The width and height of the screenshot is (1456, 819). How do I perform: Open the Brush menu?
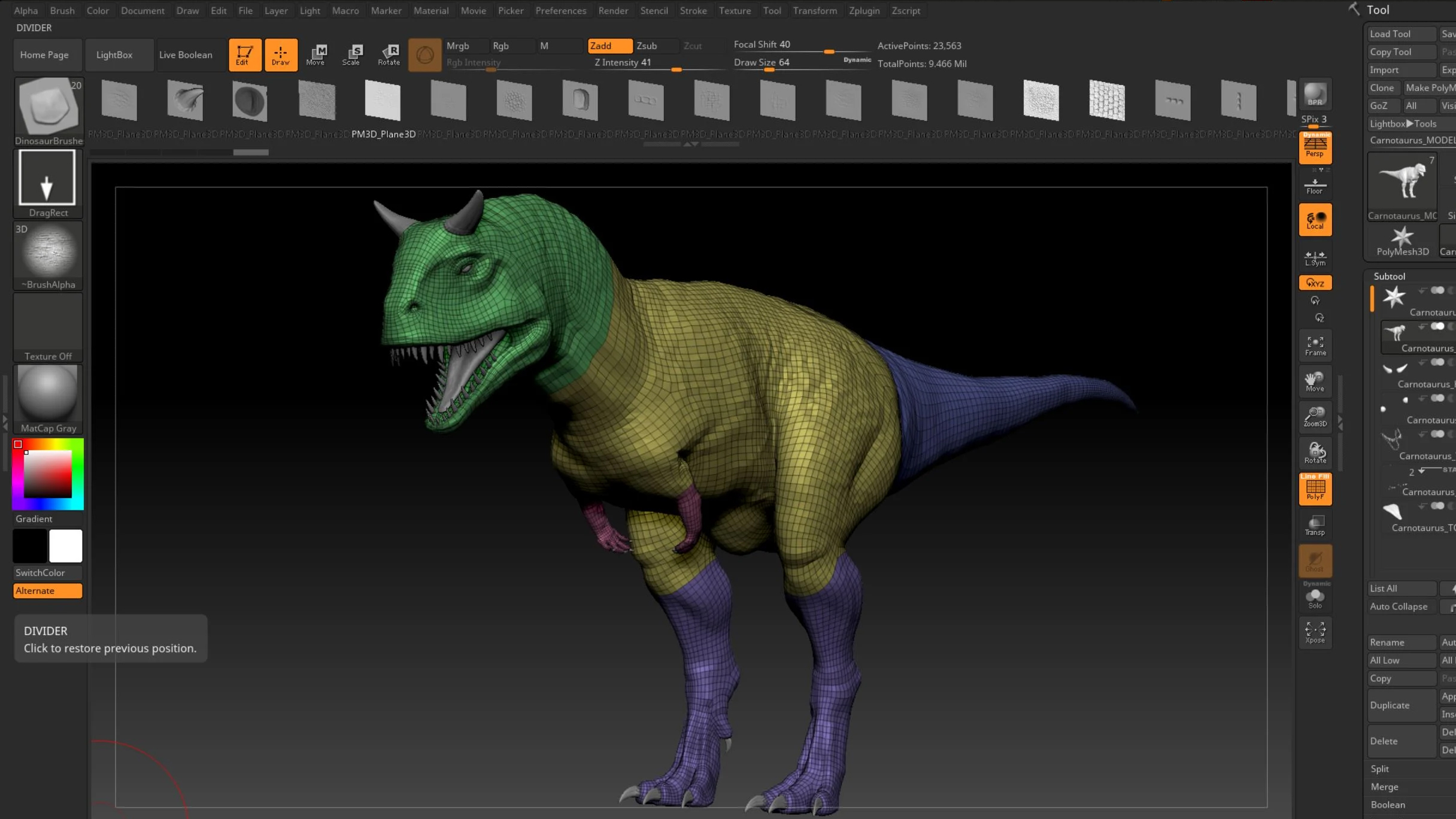(x=62, y=10)
